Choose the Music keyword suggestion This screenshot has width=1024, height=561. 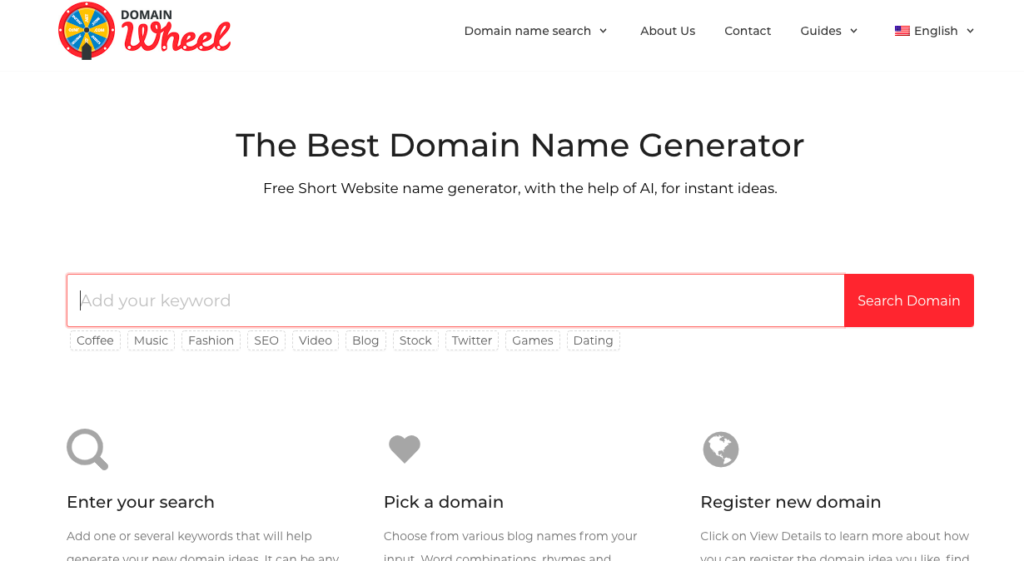[151, 340]
